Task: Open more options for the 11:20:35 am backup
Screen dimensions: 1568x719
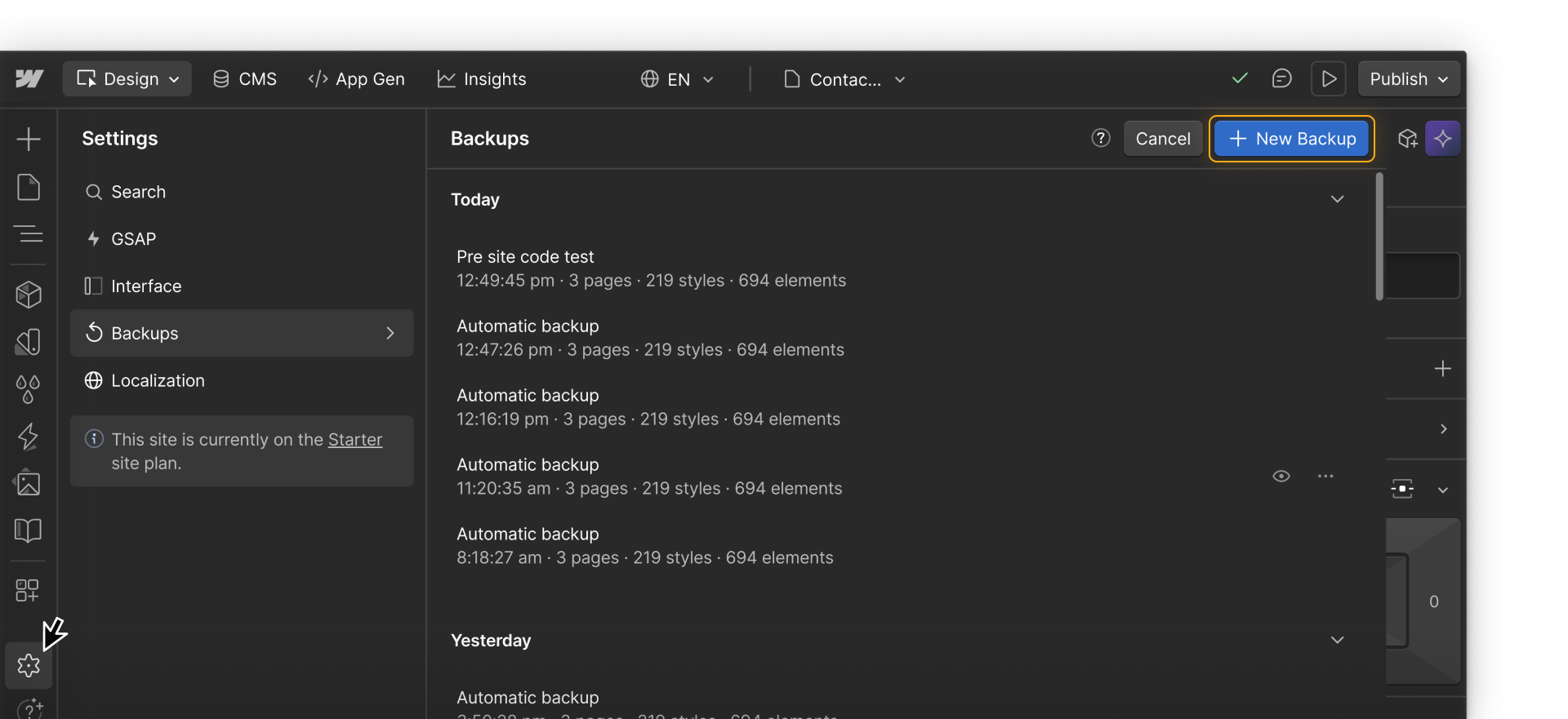Action: tap(1325, 476)
